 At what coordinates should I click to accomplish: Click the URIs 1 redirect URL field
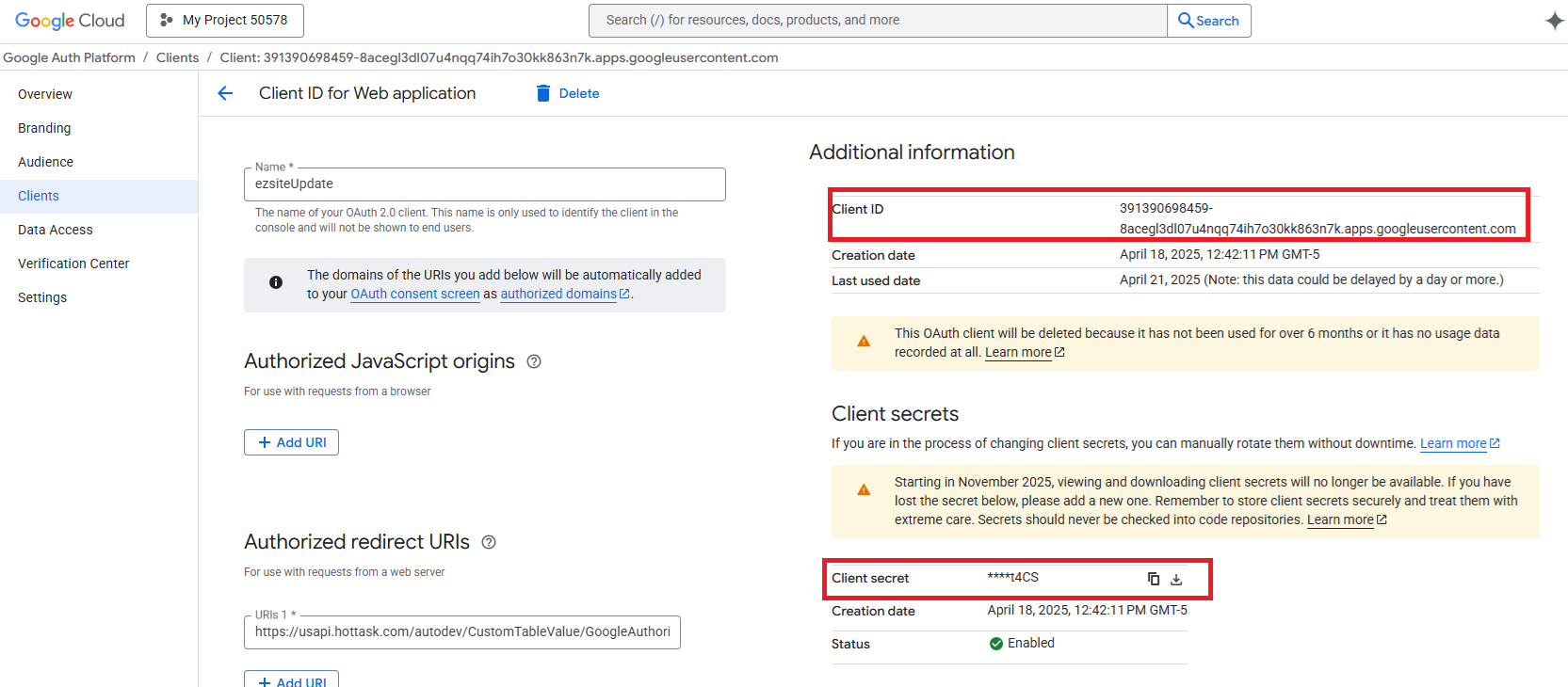click(x=461, y=632)
